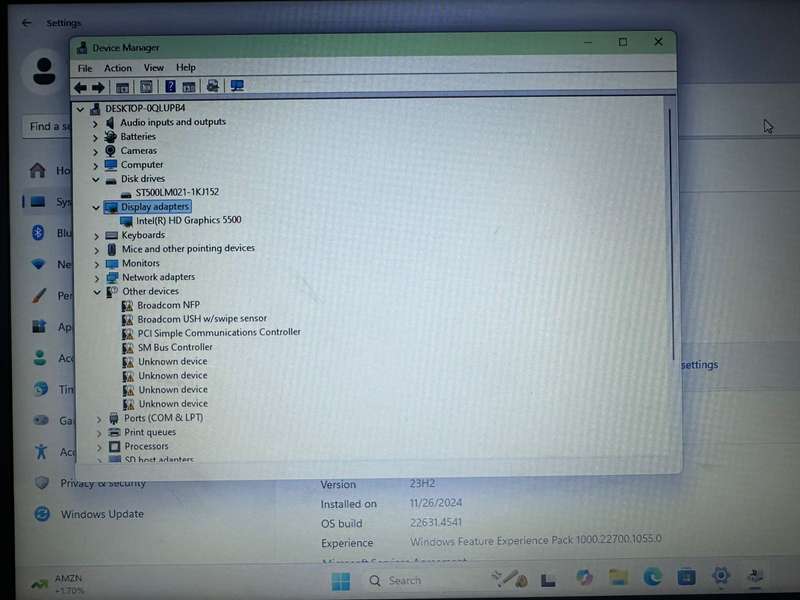This screenshot has width=800, height=600.
Task: Click the Windows Start button
Action: pos(341,581)
